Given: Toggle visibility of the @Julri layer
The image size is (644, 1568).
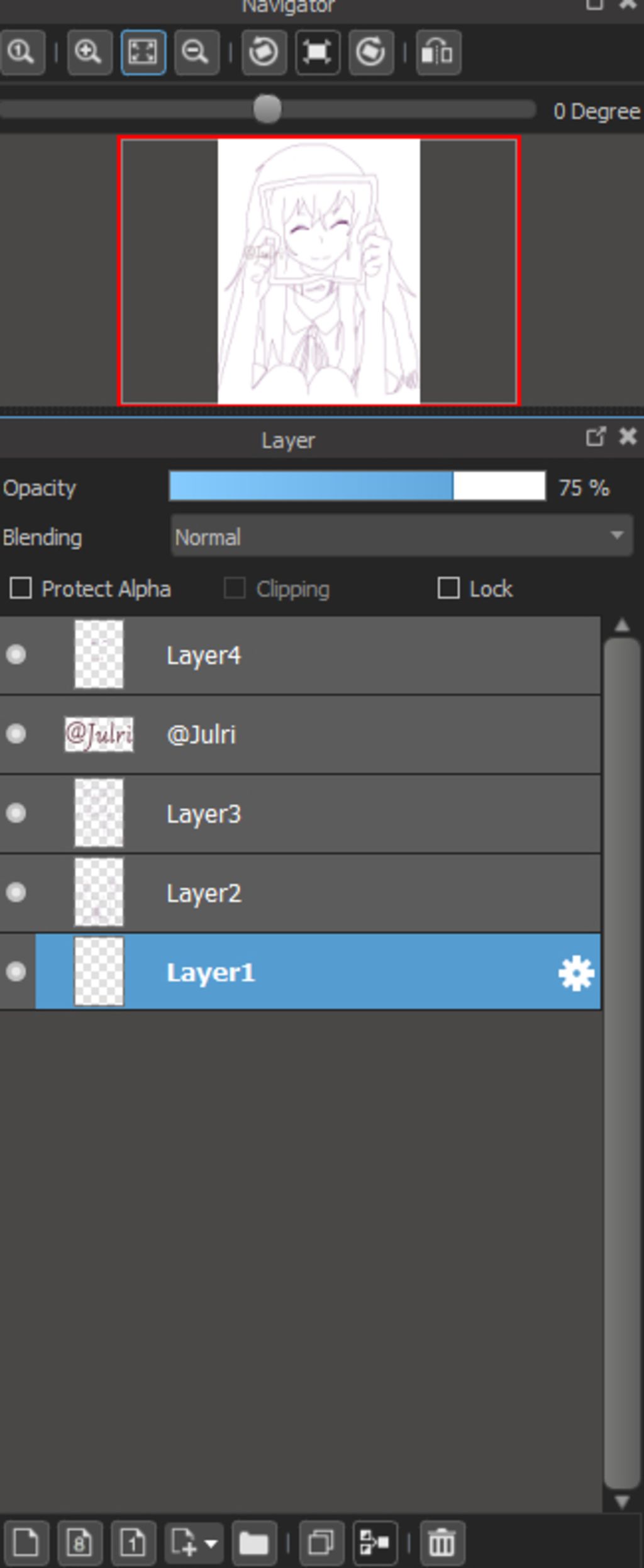Looking at the screenshot, I should (16, 734).
